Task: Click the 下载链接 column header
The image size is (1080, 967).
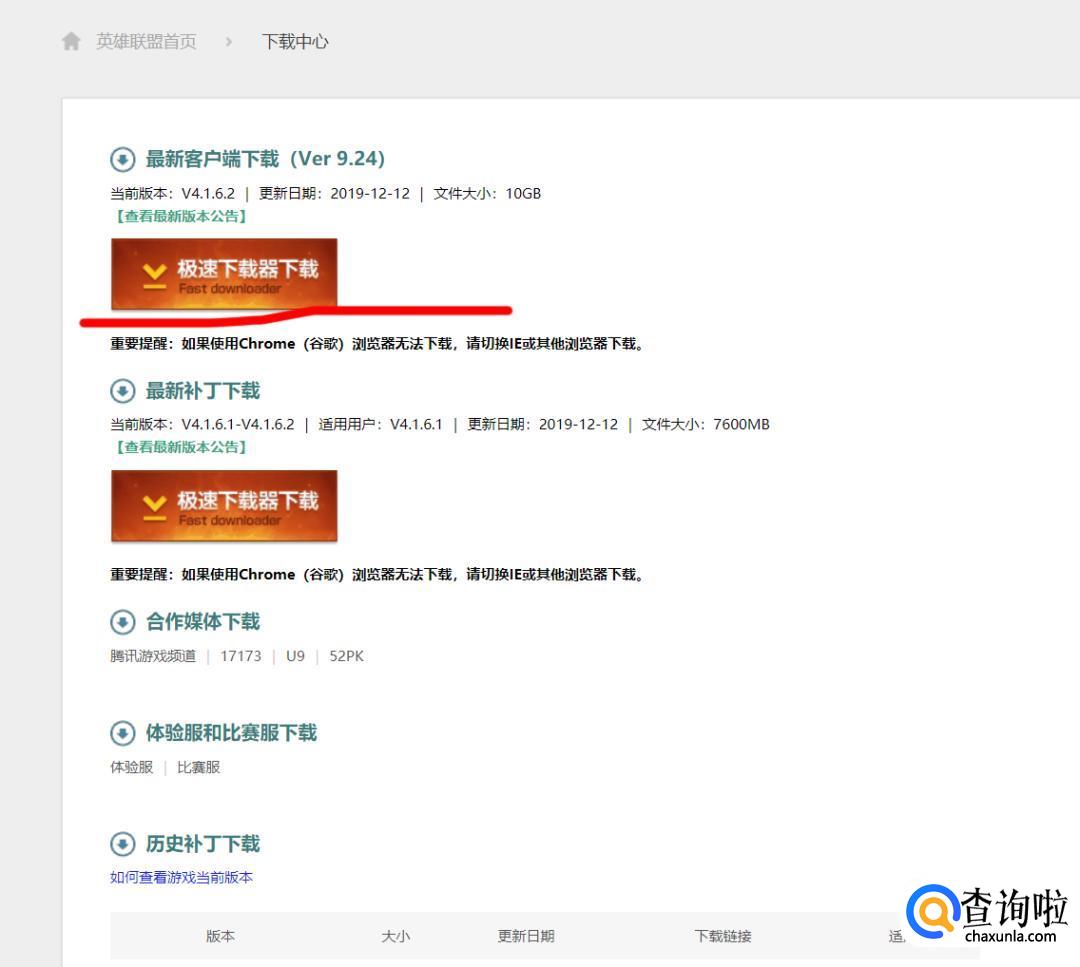Action: (723, 936)
